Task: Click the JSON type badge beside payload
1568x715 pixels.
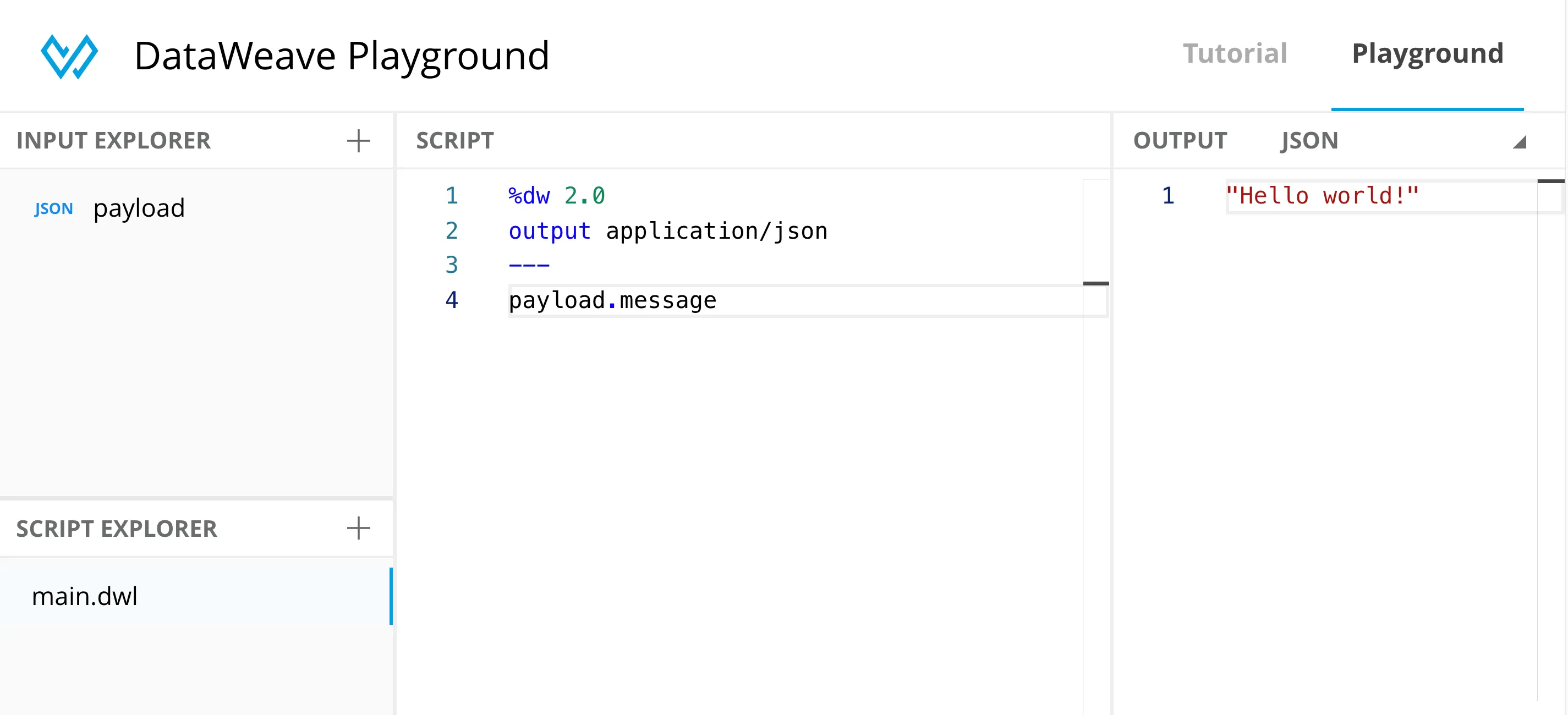Action: pos(53,208)
